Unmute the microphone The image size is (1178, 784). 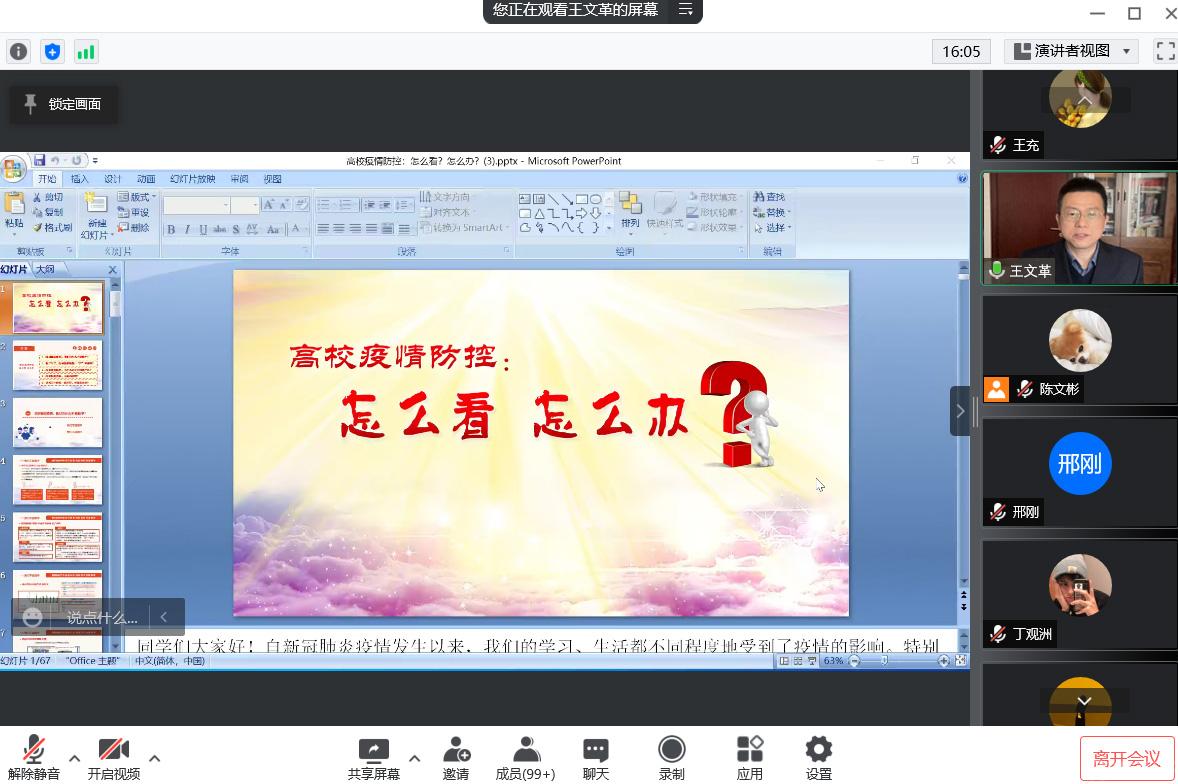point(33,751)
